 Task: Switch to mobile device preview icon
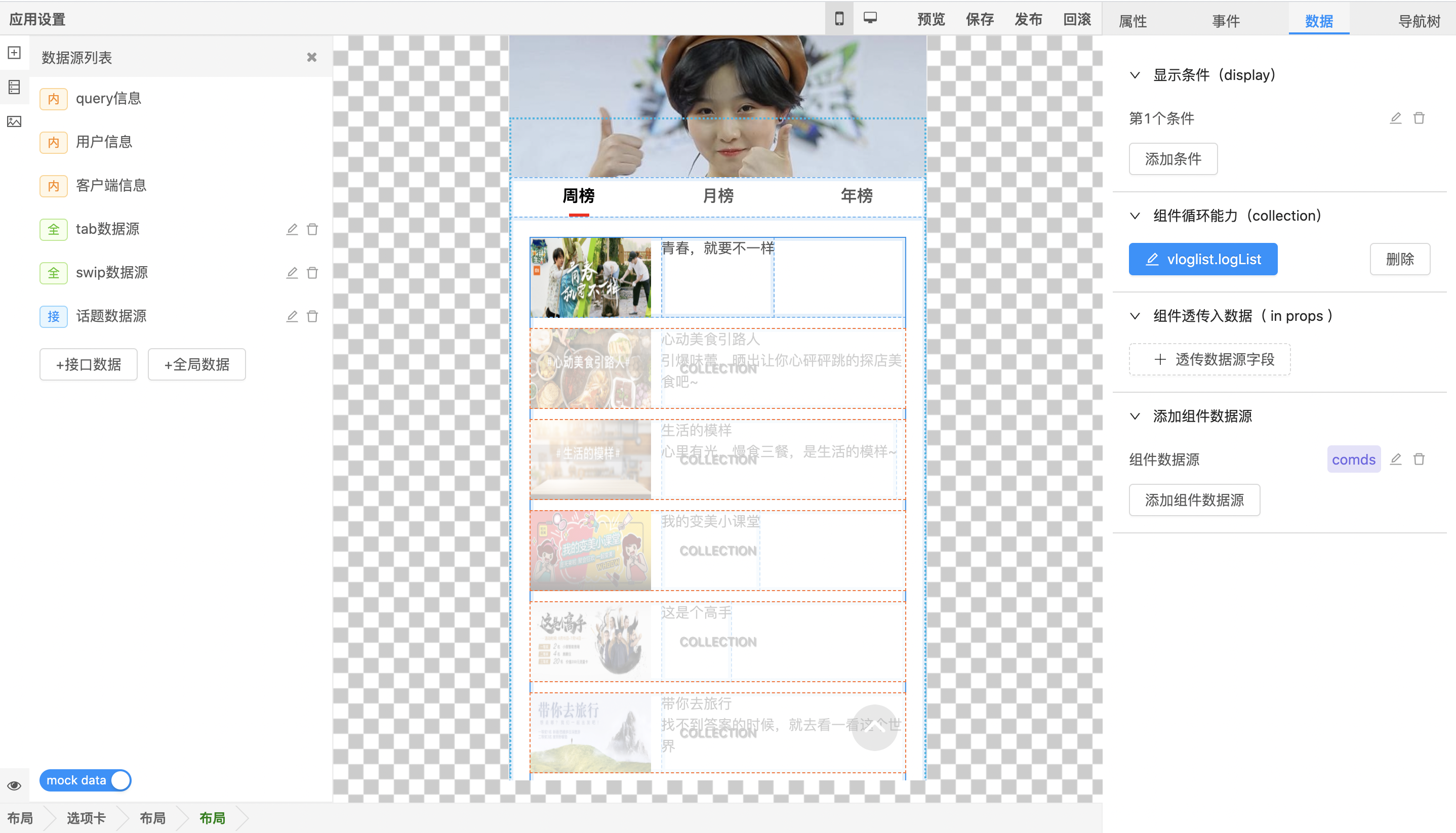coord(839,18)
